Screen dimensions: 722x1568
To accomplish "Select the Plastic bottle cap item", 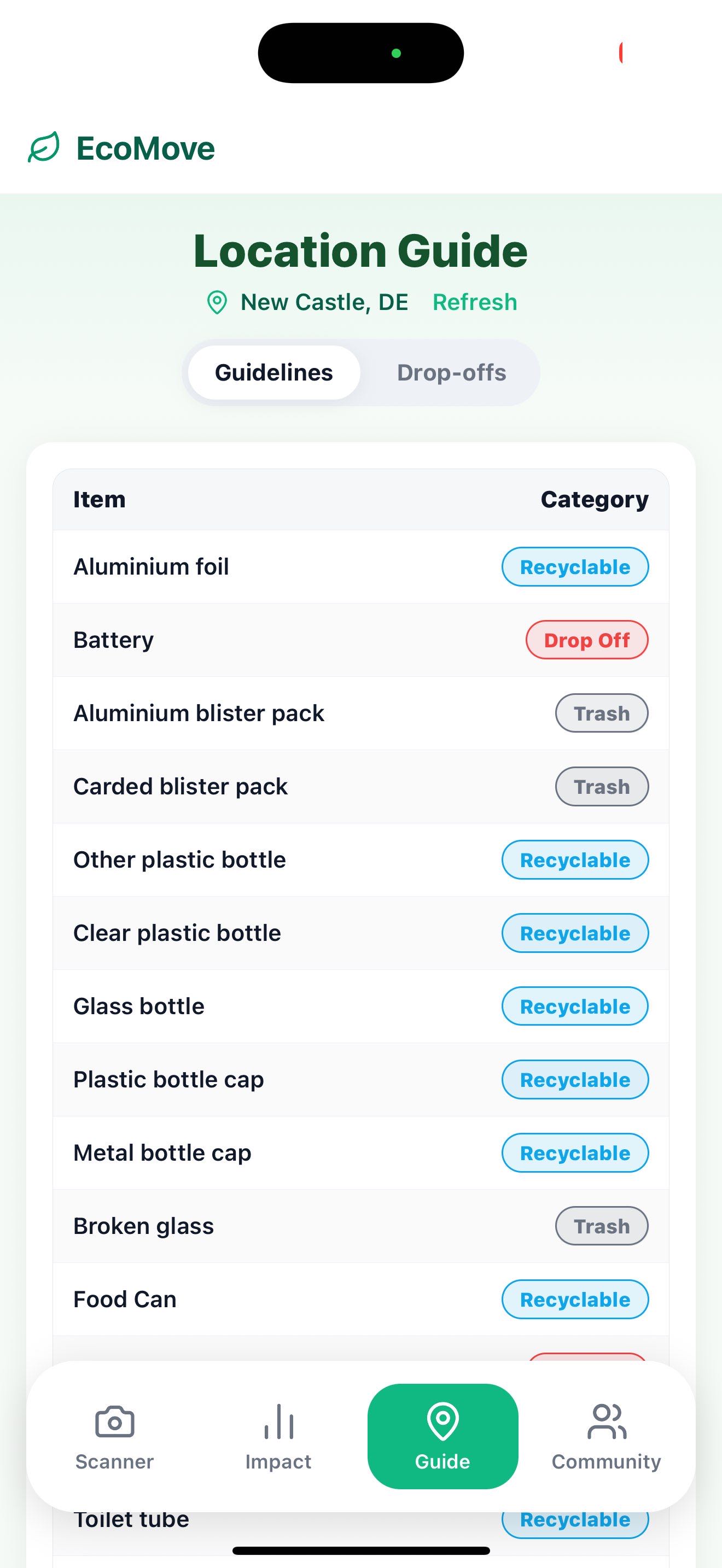I will 168,1079.
